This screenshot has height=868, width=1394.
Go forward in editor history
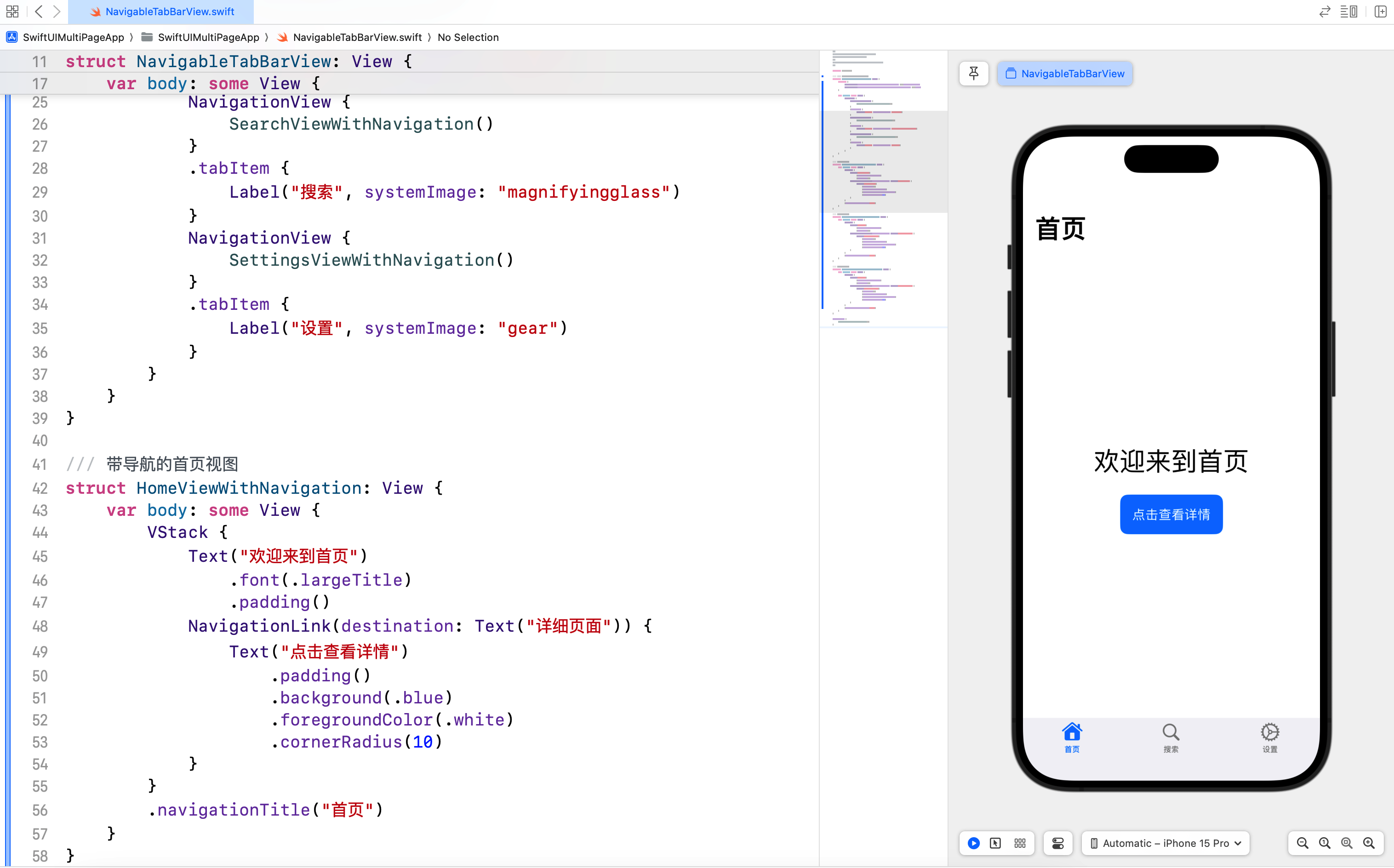point(56,11)
